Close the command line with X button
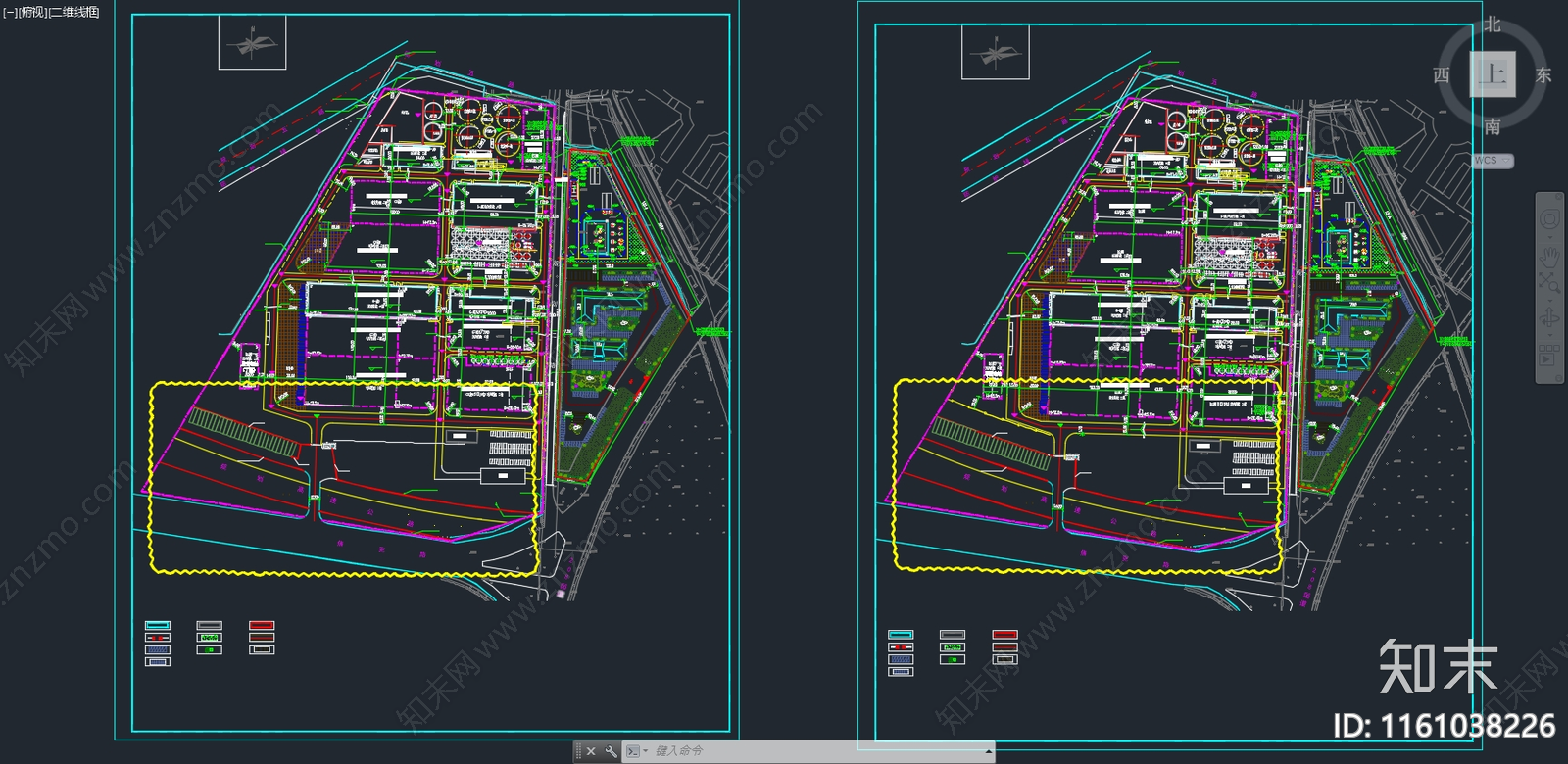 point(591,751)
